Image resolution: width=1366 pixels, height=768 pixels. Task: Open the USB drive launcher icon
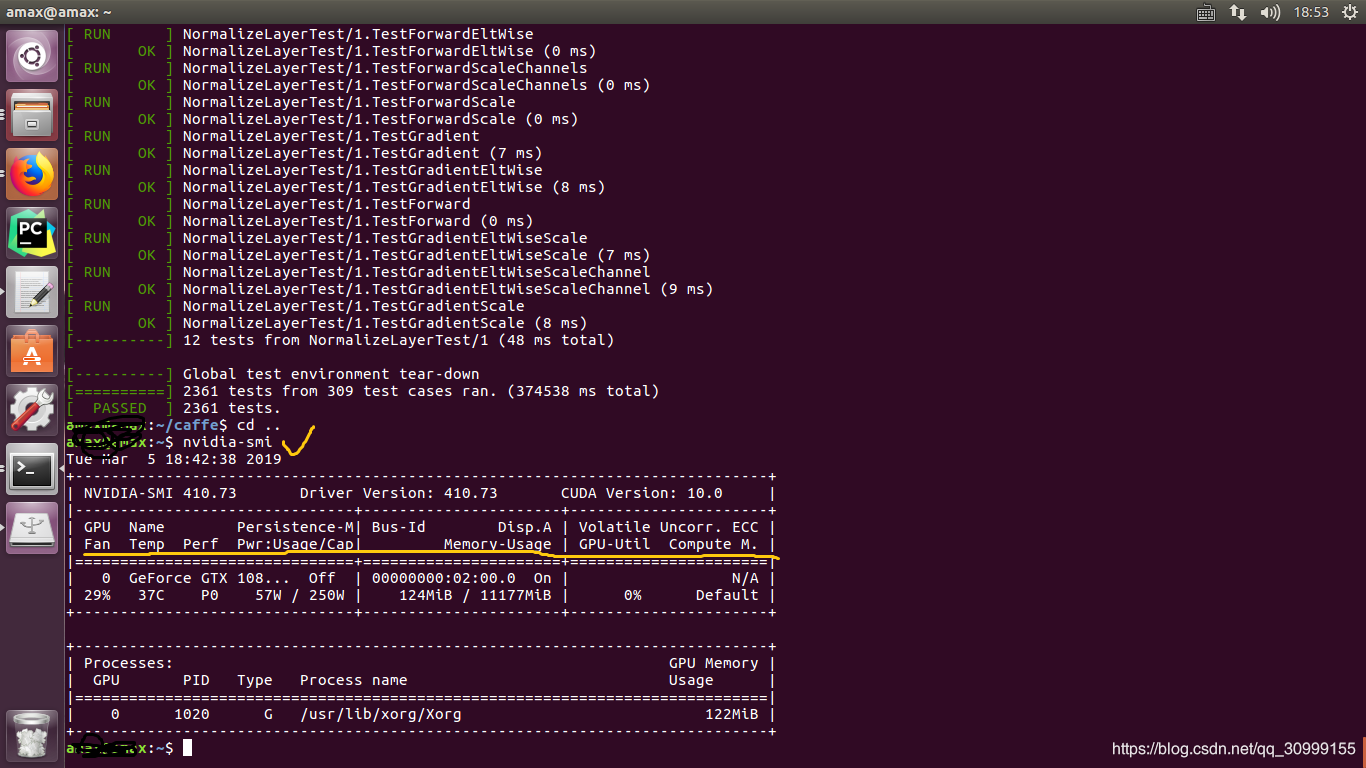(33, 528)
